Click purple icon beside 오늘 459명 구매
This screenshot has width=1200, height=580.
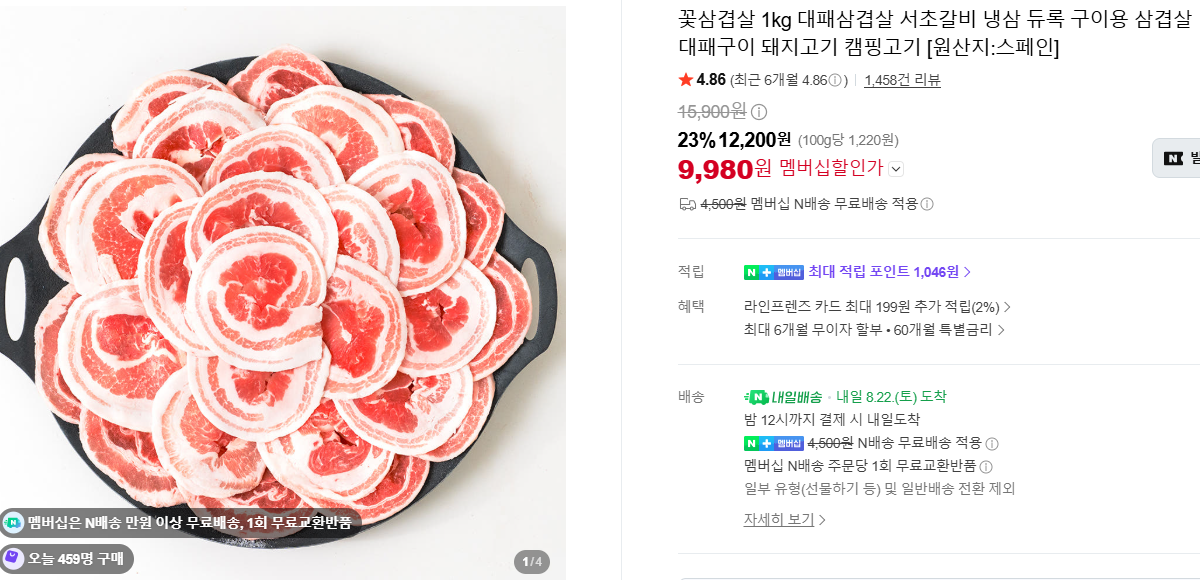point(13,558)
